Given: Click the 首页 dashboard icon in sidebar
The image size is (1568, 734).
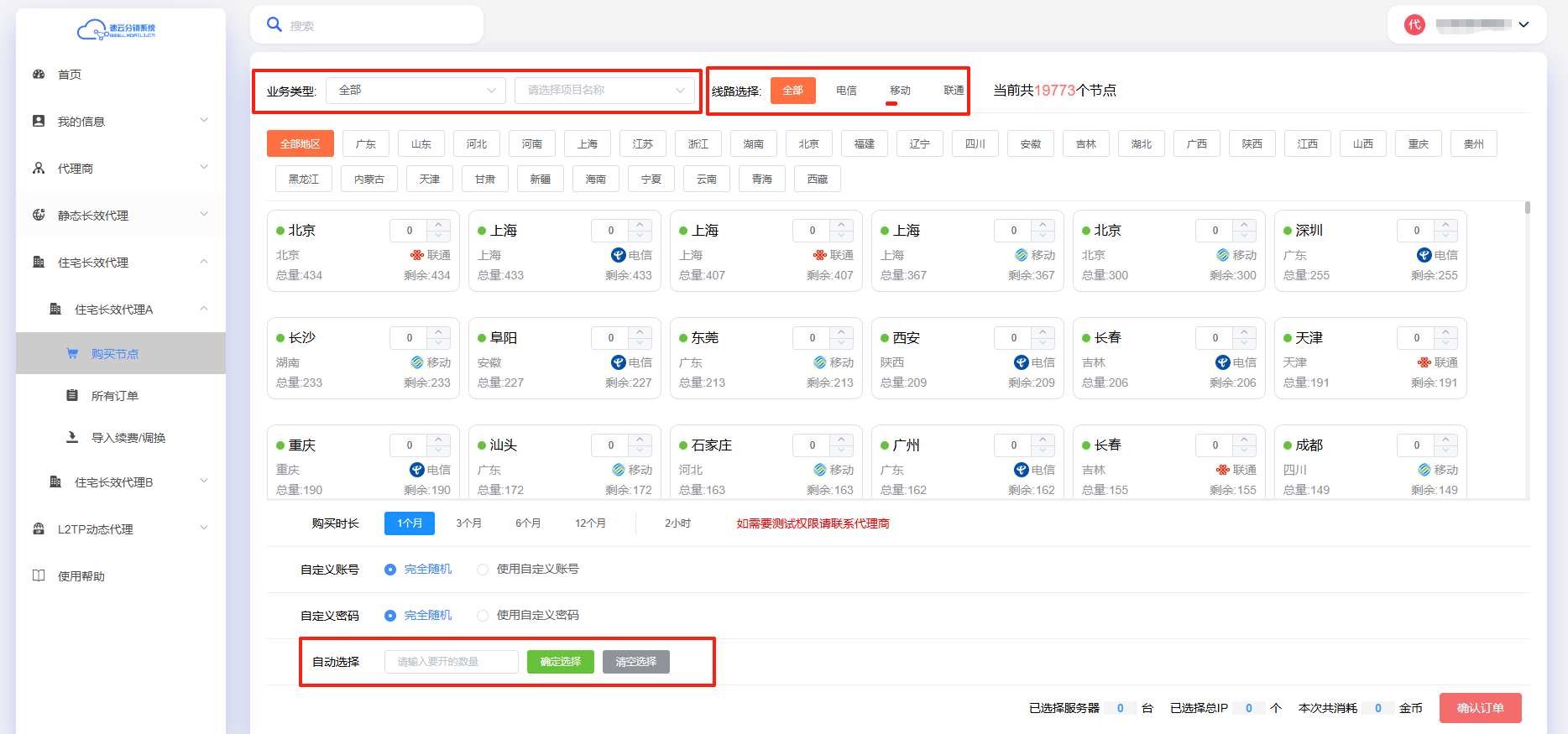Looking at the screenshot, I should 39,74.
